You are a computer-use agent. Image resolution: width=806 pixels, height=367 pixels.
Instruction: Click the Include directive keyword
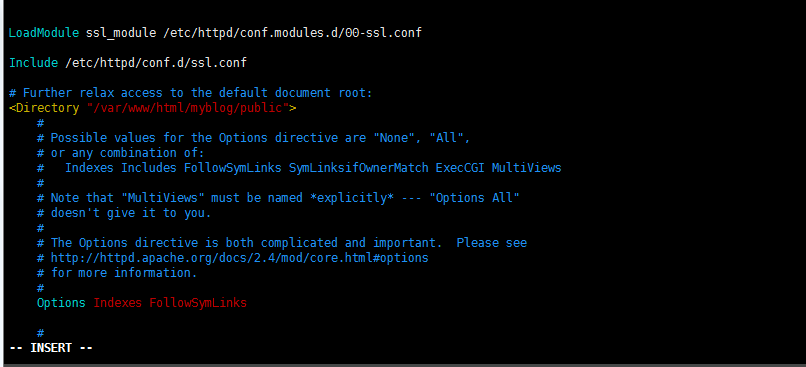[33, 63]
